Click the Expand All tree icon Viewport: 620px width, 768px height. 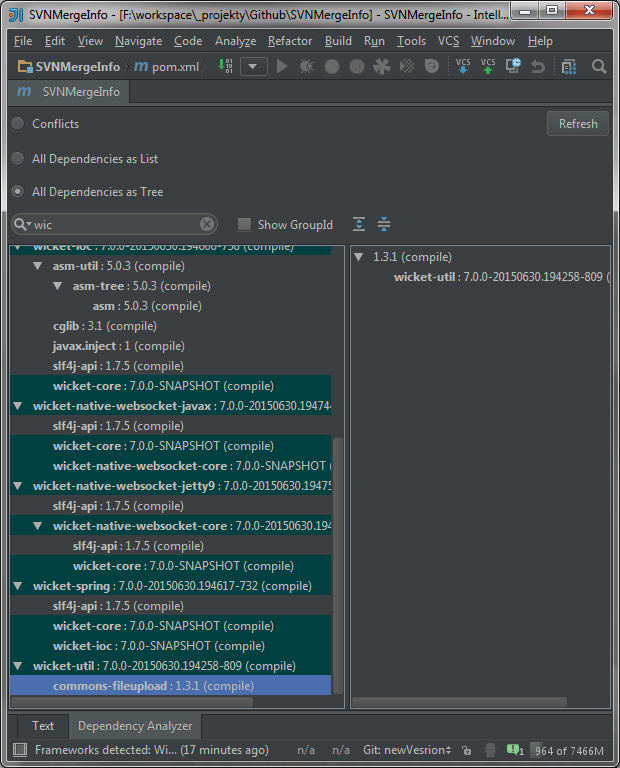(x=359, y=224)
